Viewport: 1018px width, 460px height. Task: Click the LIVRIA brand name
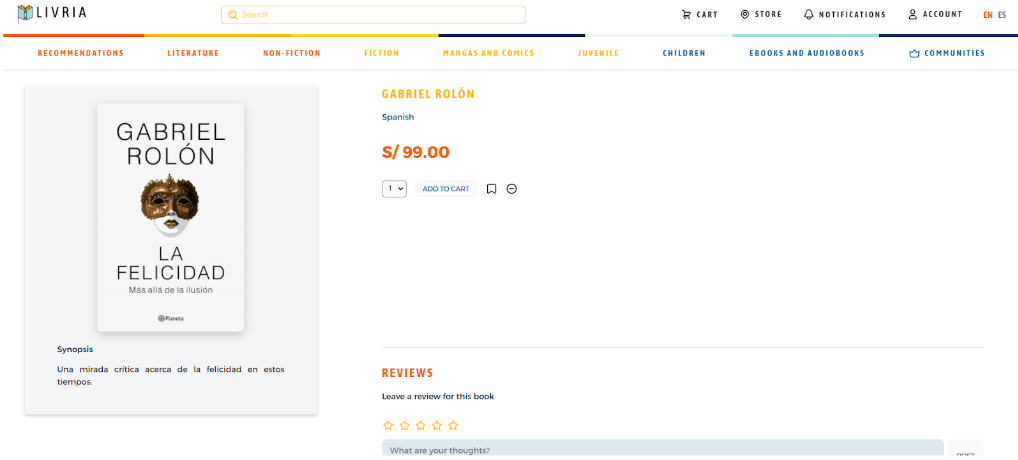click(x=61, y=12)
